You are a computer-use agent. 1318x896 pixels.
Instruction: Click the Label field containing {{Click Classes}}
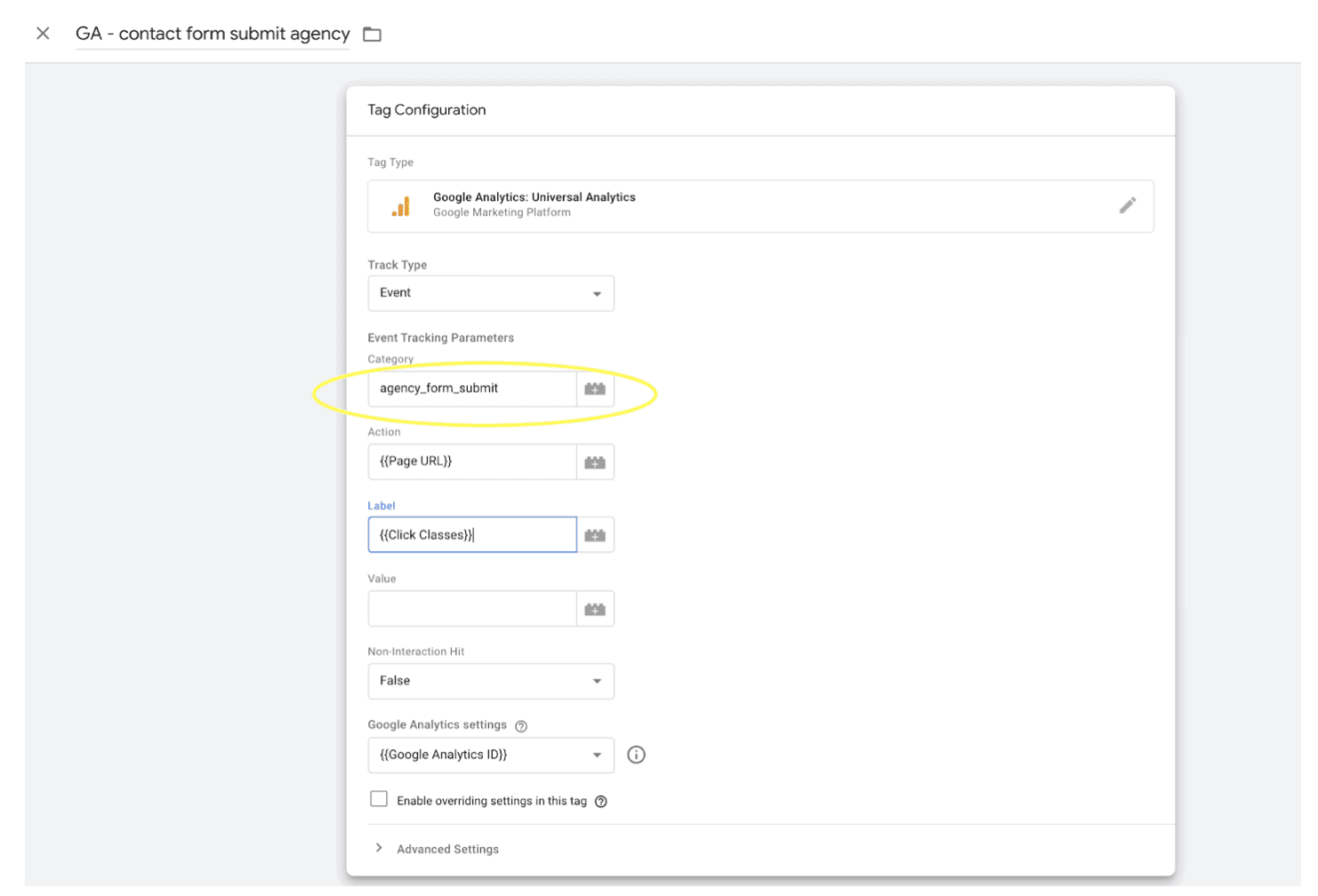tap(472, 535)
